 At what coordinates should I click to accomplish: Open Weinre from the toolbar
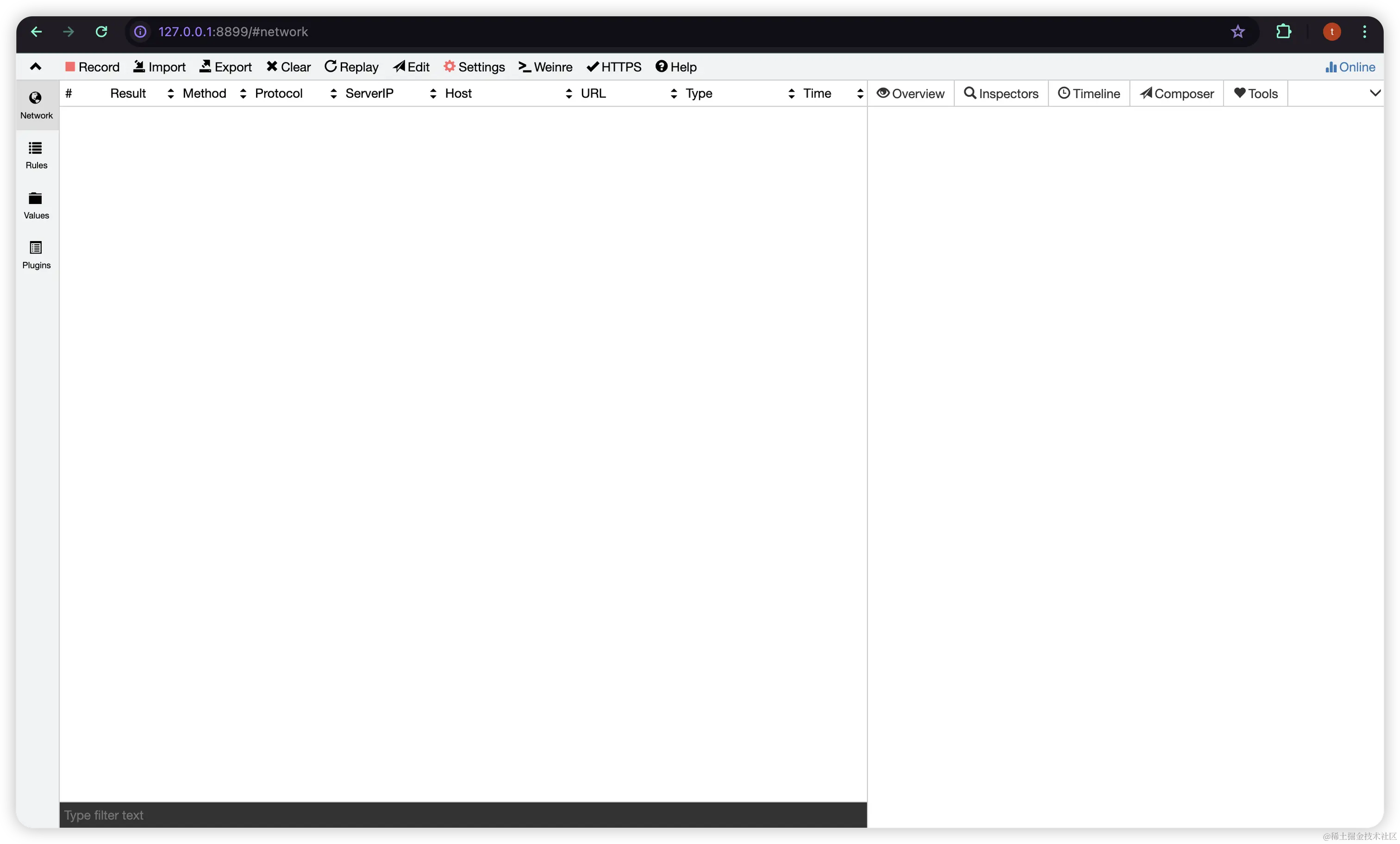click(x=545, y=67)
